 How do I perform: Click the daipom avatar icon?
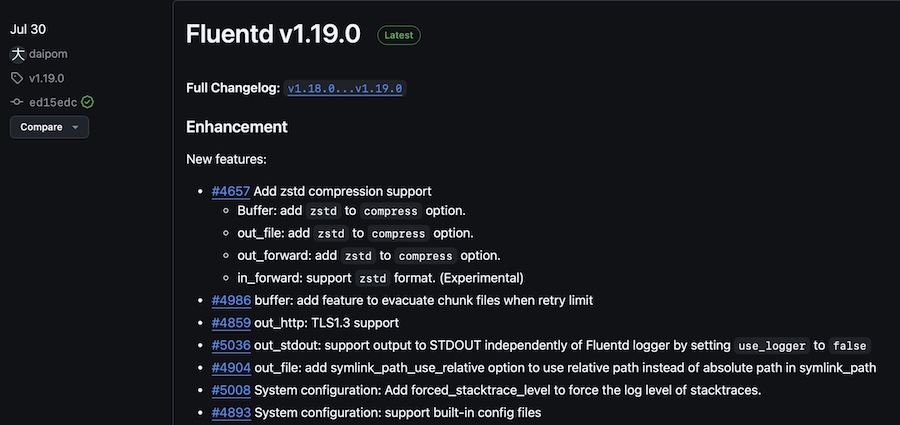pos(18,54)
